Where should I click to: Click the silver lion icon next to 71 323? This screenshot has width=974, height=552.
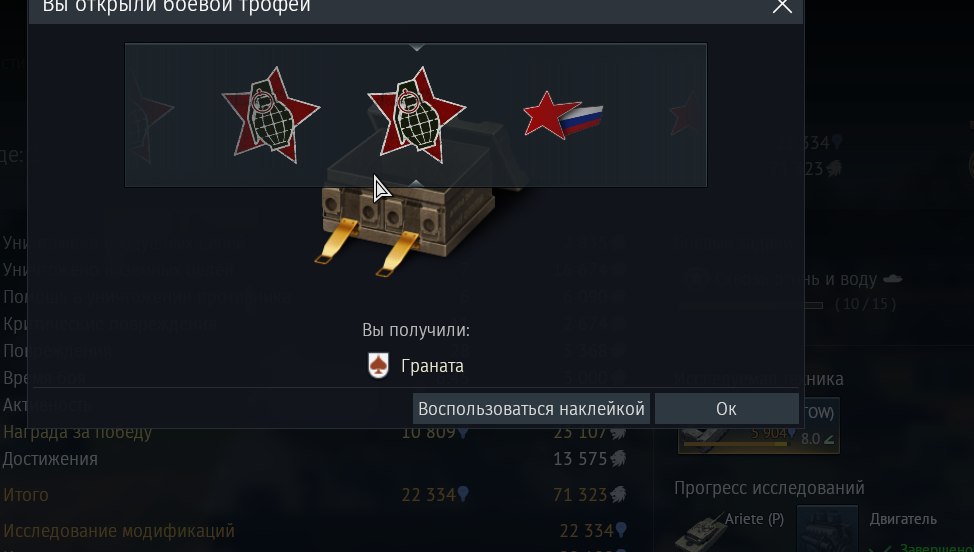pos(618,494)
